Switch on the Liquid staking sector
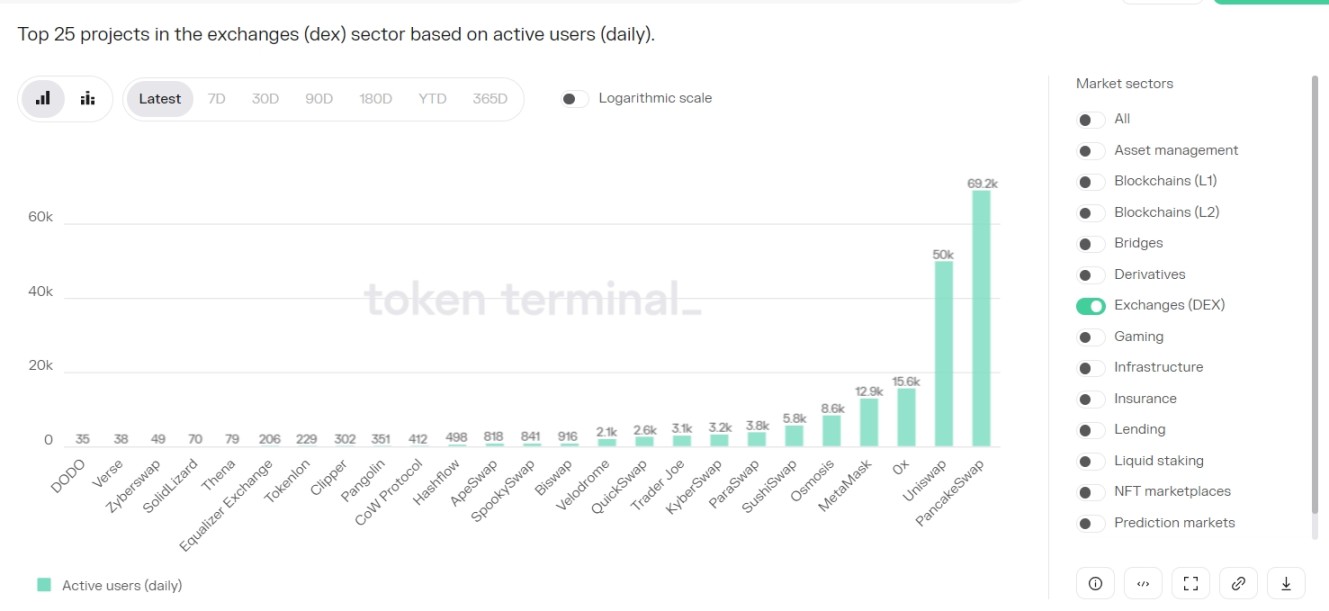 [1091, 460]
